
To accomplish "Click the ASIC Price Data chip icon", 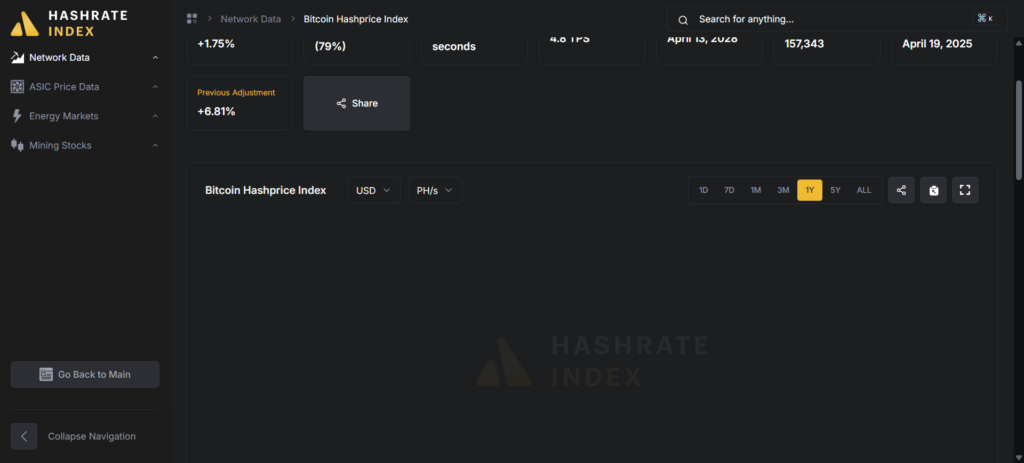I will coord(18,87).
